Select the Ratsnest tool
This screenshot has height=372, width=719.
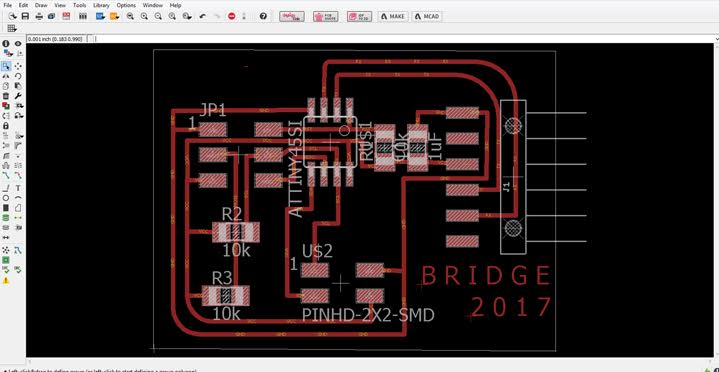[x=6, y=250]
